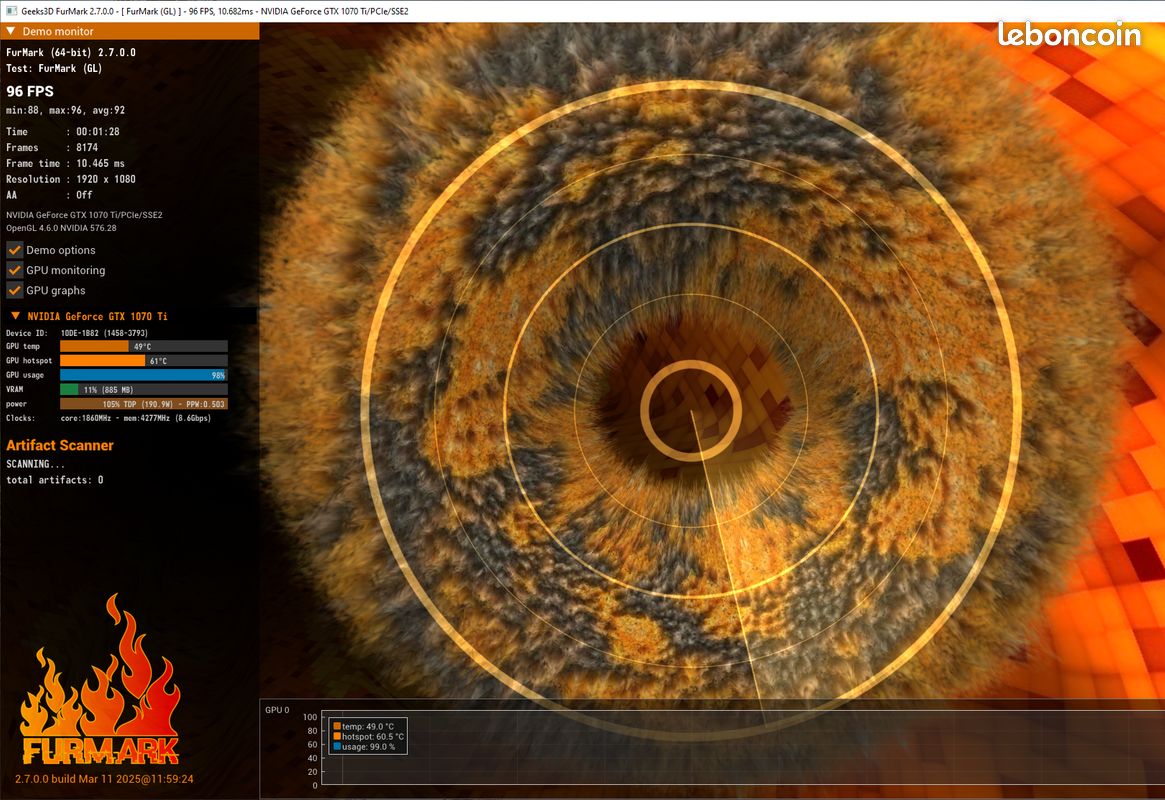Image resolution: width=1165 pixels, height=800 pixels.
Task: Click the min:88, max:96, avg:92 line
Action: (x=65, y=110)
